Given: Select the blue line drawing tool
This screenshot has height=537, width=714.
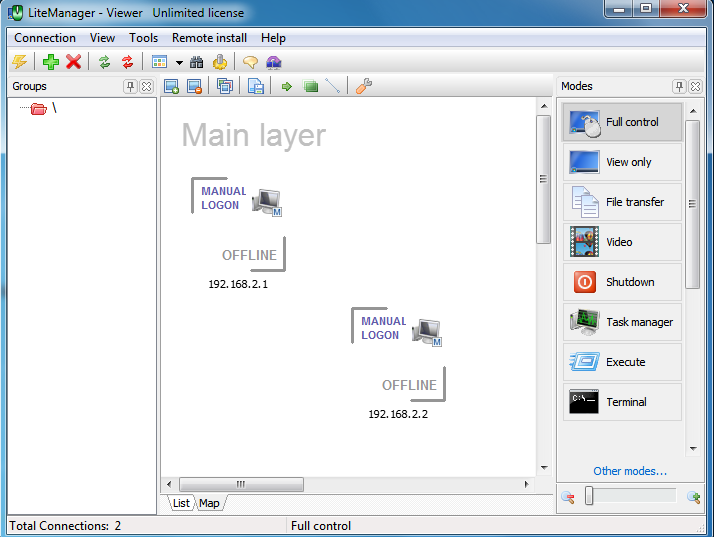Looking at the screenshot, I should coord(332,86).
